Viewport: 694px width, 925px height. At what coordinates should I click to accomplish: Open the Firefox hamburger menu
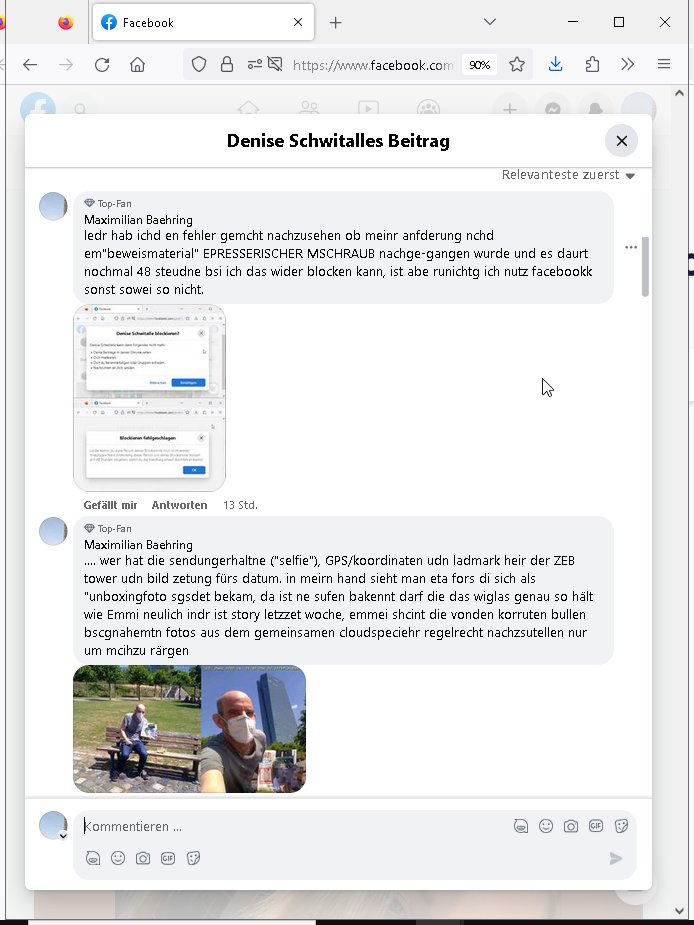664,64
